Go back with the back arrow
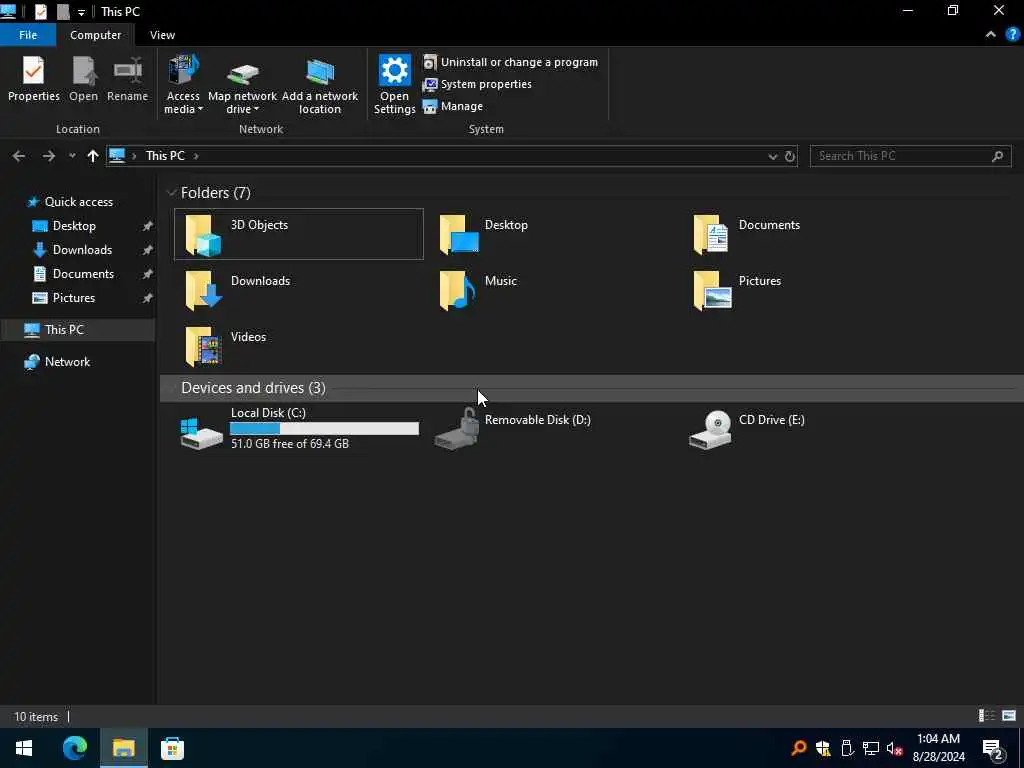 [x=19, y=156]
